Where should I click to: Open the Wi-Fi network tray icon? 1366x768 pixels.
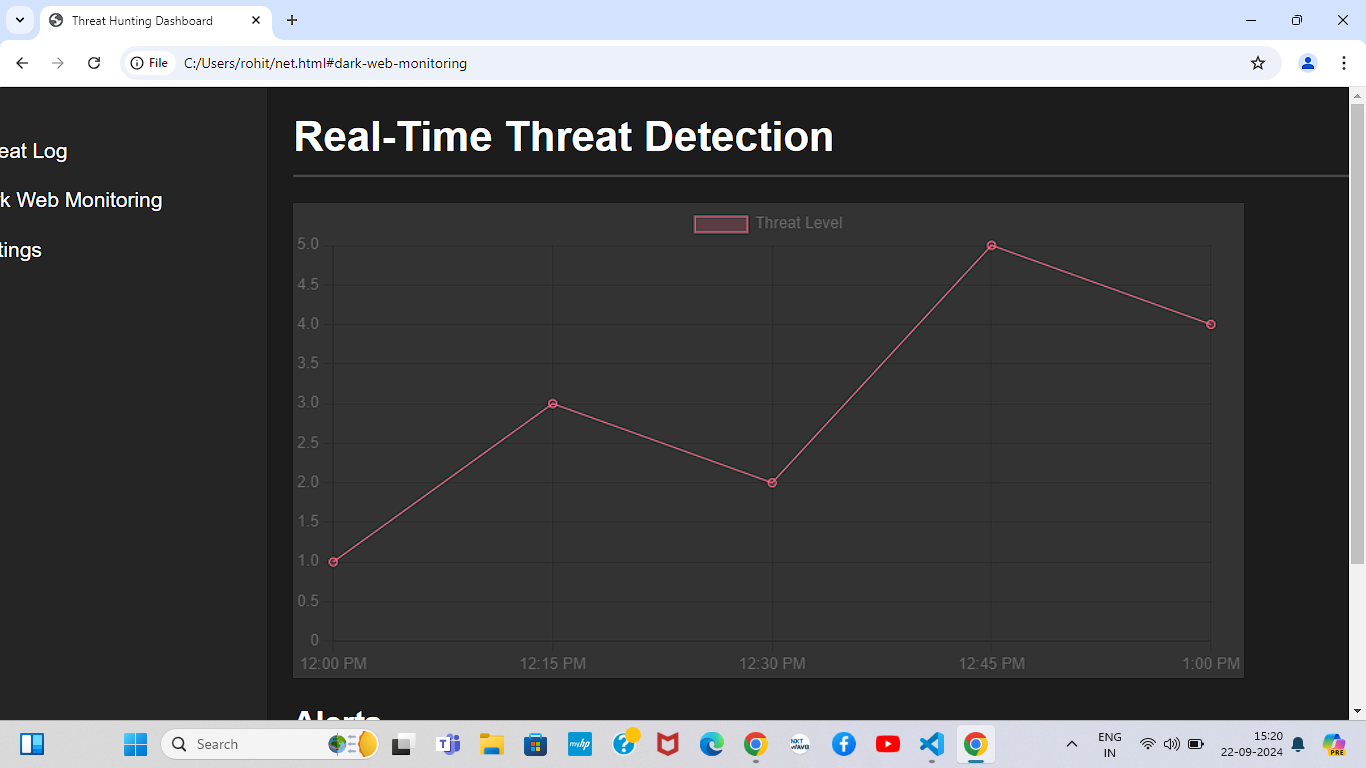pyautogui.click(x=1148, y=744)
